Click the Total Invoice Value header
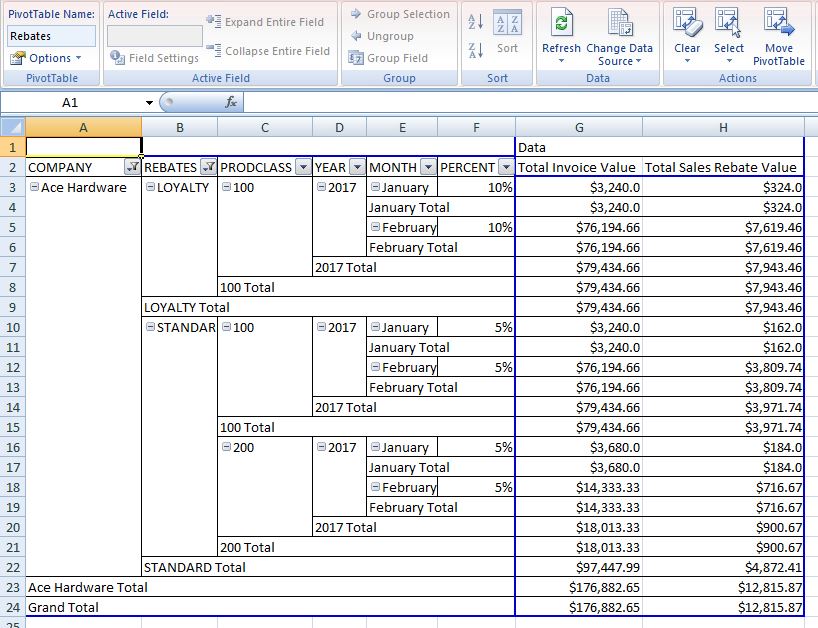The width and height of the screenshot is (818, 628). [579, 167]
